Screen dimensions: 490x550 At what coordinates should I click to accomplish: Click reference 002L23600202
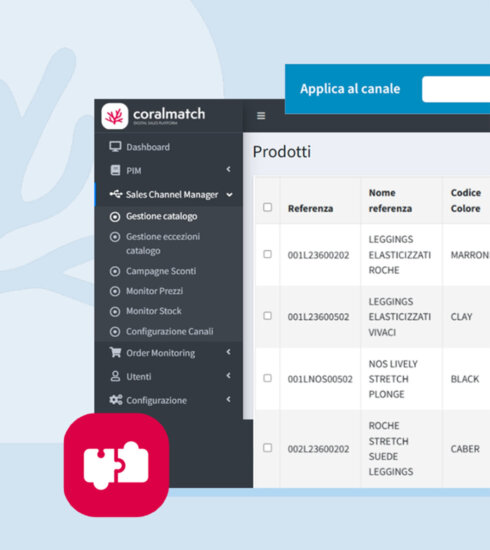[318, 449]
